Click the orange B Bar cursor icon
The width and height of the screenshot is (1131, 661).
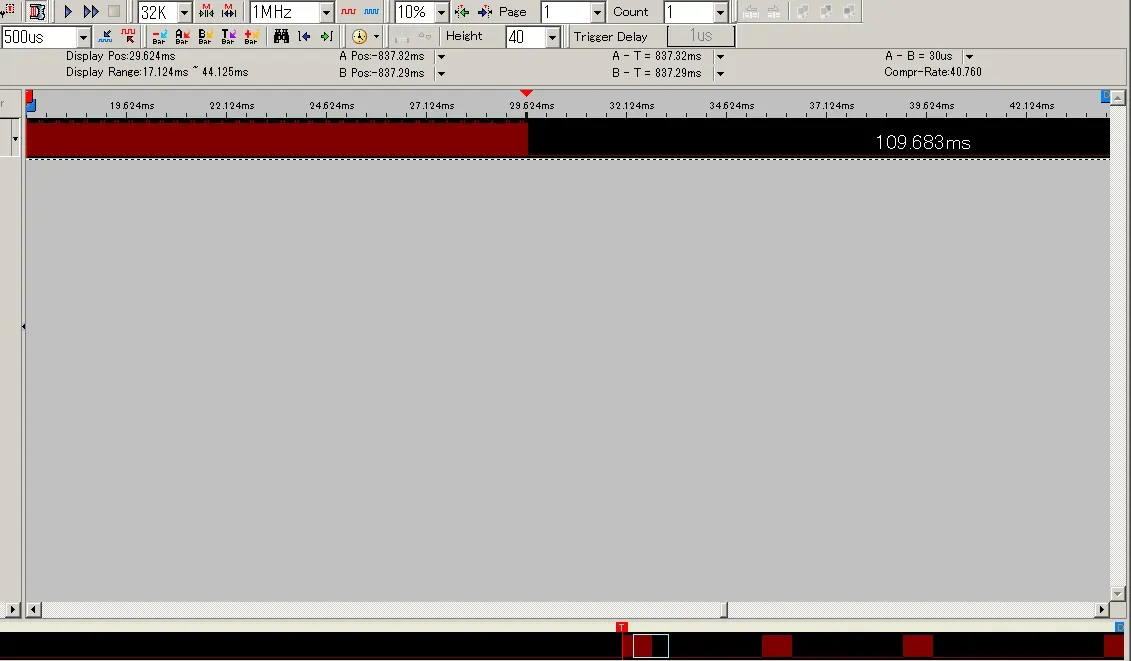tap(205, 37)
